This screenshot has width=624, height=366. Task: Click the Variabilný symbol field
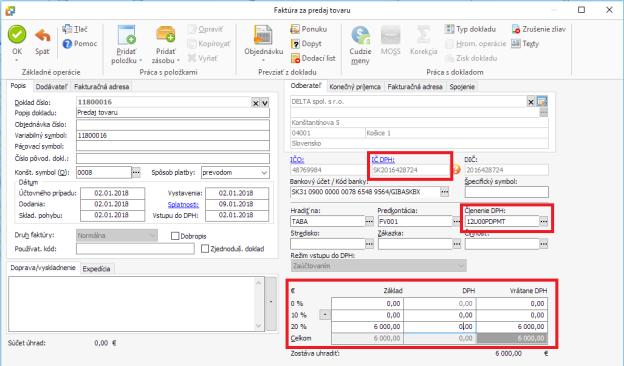click(x=173, y=136)
